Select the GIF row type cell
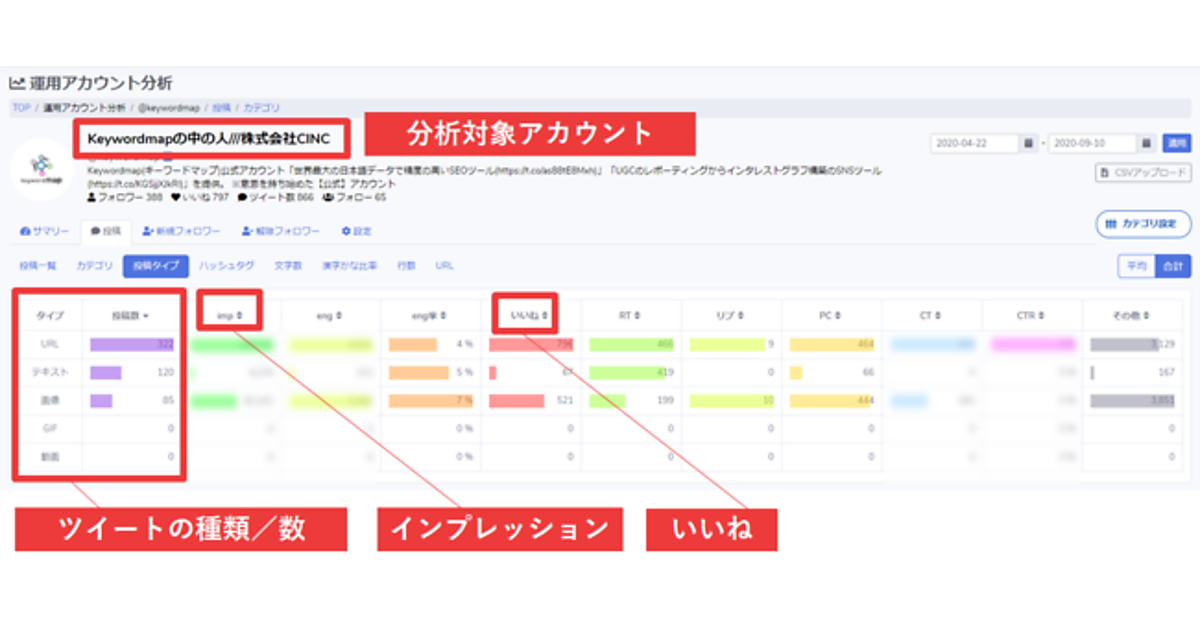Image resolution: width=1200 pixels, height=630 pixels. [x=49, y=428]
